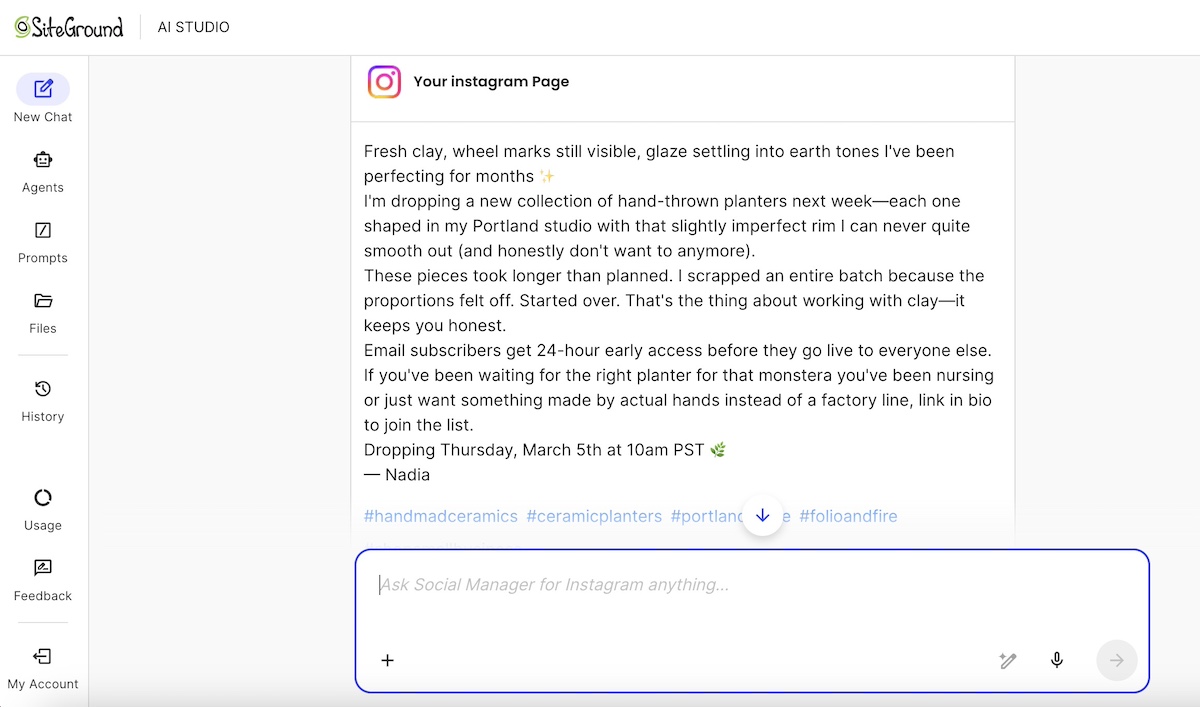
Task: Click inside the Social Manager input field
Action: pos(700,585)
